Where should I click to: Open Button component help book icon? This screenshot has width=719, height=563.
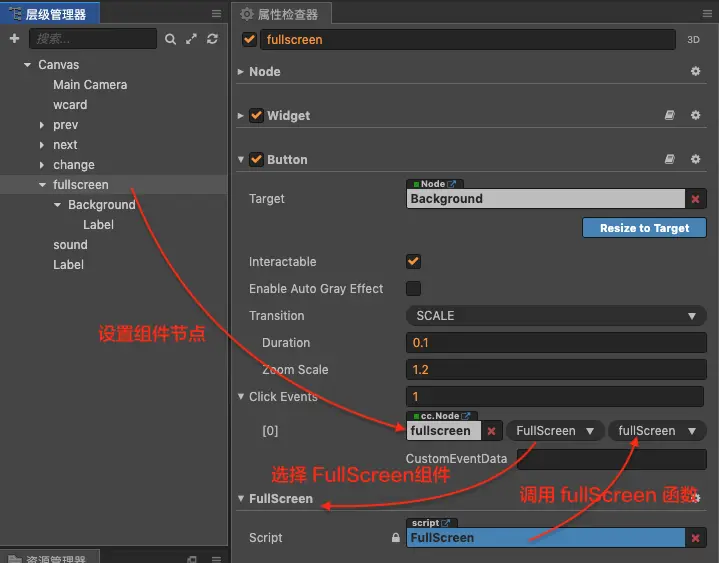click(669, 159)
